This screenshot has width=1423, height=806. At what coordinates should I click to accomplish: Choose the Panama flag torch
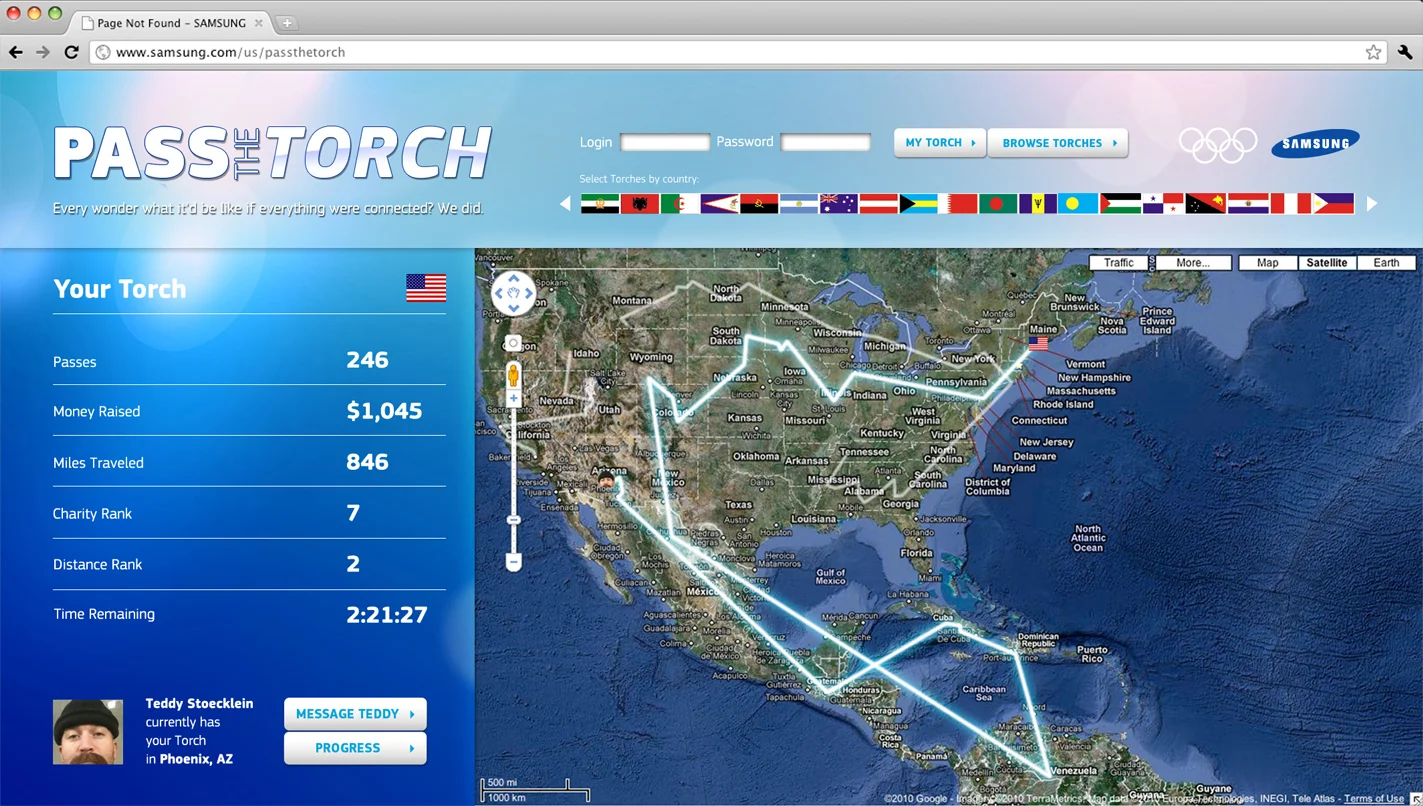[x=1163, y=204]
